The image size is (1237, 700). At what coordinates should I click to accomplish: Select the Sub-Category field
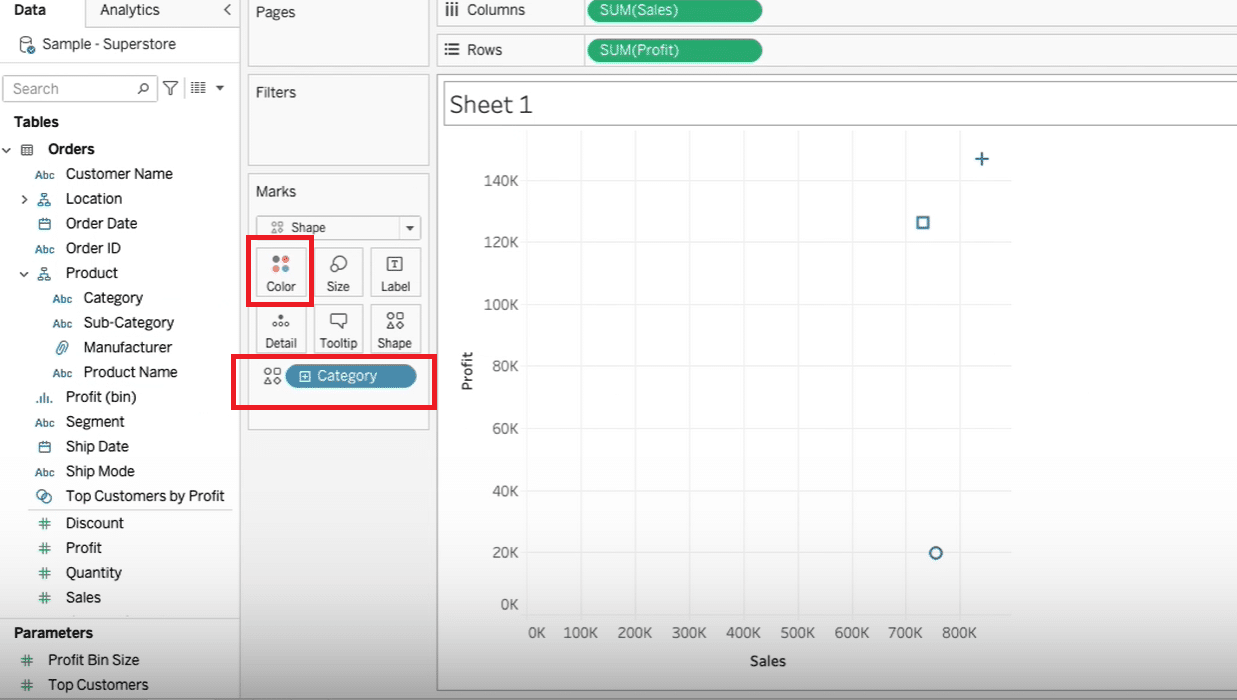(129, 323)
